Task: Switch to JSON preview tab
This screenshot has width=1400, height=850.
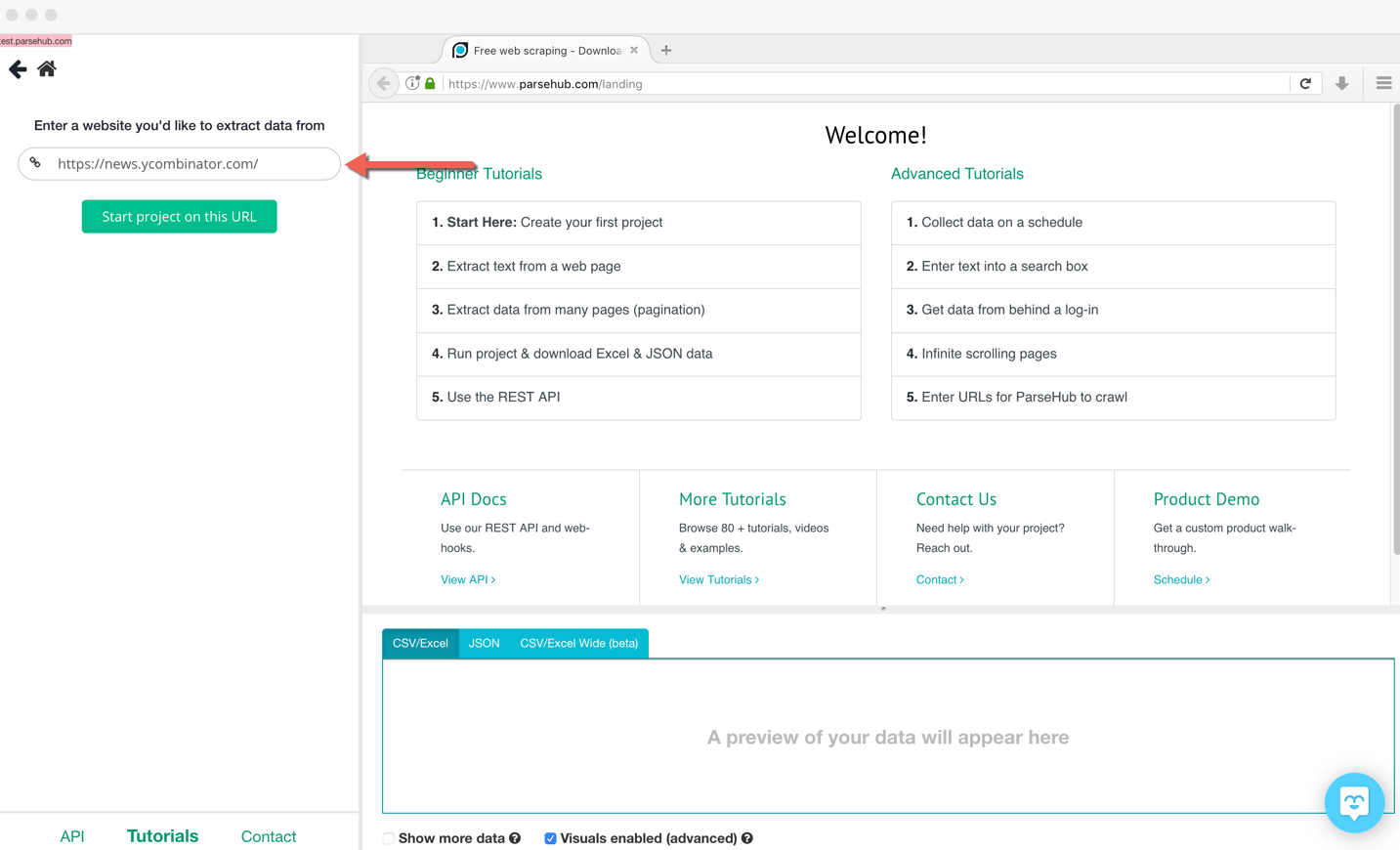Action: click(x=484, y=643)
